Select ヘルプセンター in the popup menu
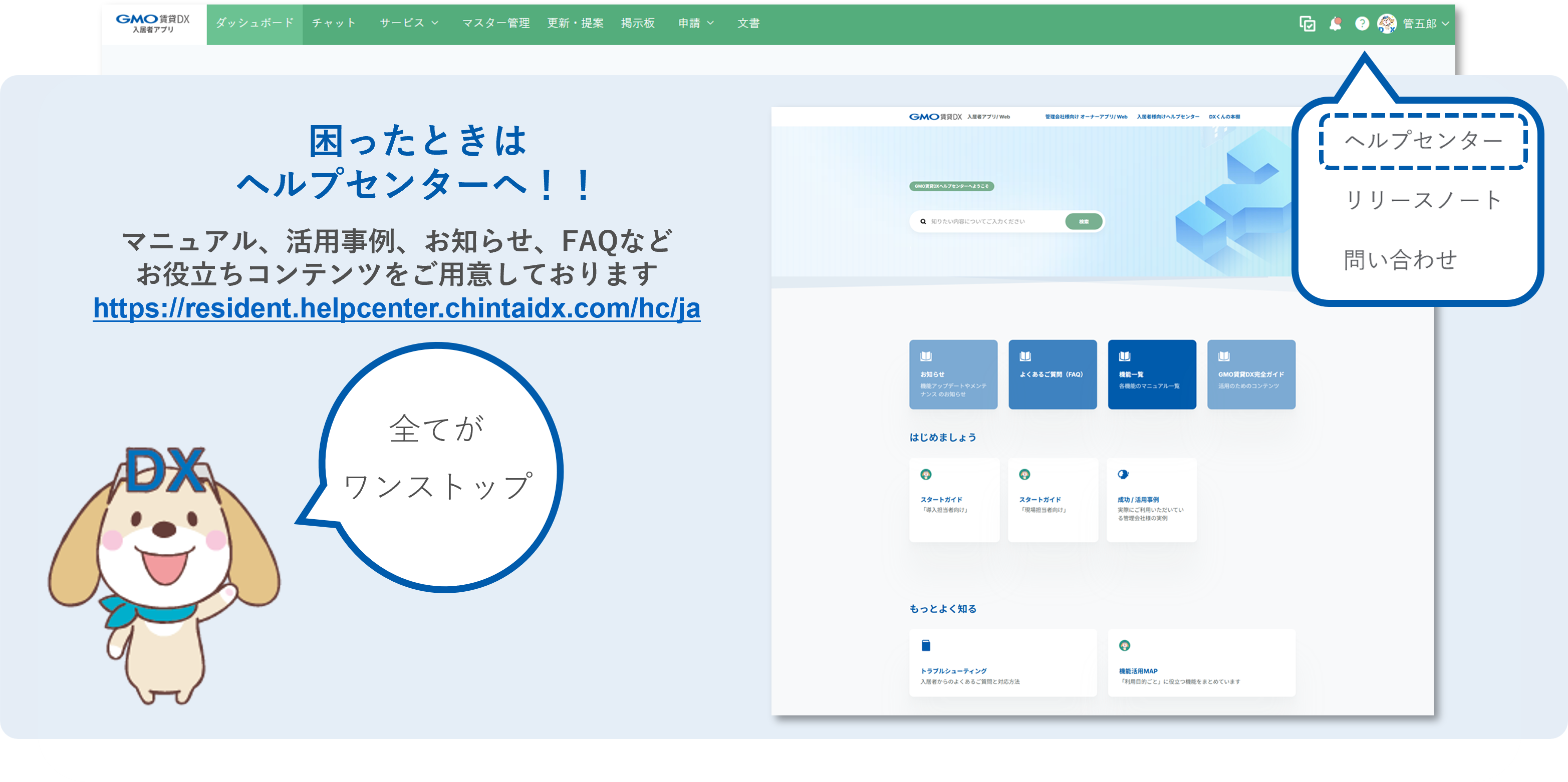The image size is (1568, 782). click(x=1423, y=141)
